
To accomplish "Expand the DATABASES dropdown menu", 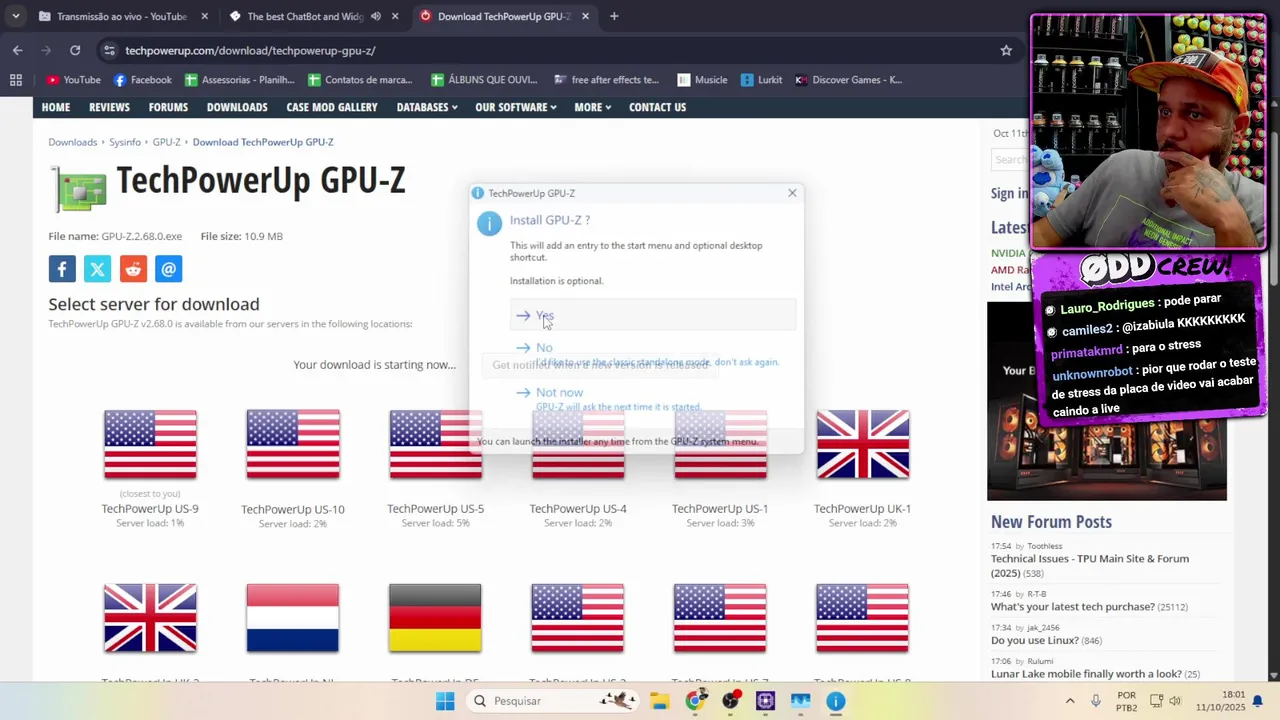I will (x=427, y=107).
